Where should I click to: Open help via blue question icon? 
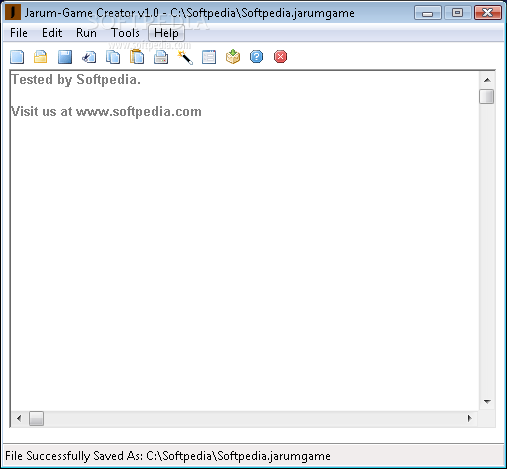coord(256,57)
